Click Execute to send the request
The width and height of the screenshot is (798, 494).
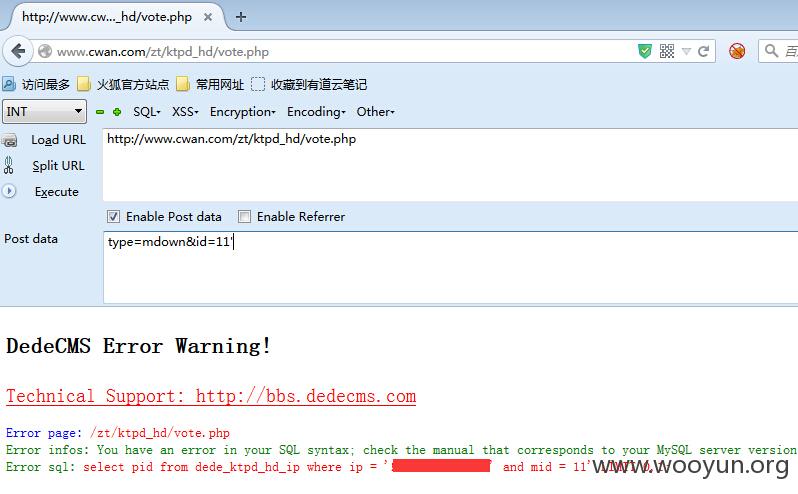(x=56, y=192)
